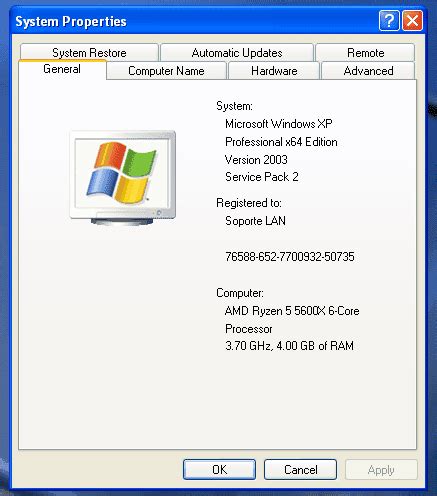Go to the Computer Name tab
437x496 pixels.
pyautogui.click(x=166, y=71)
